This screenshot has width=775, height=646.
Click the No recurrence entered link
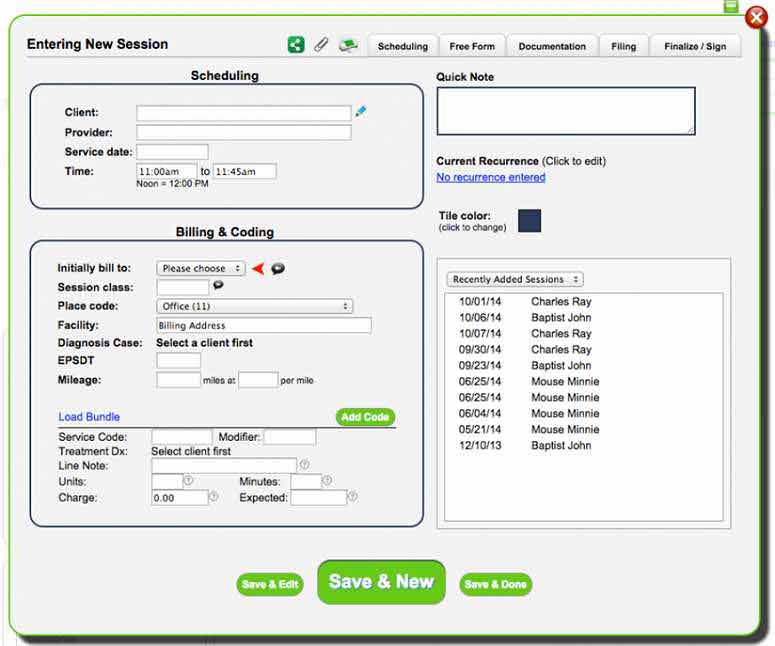(490, 178)
